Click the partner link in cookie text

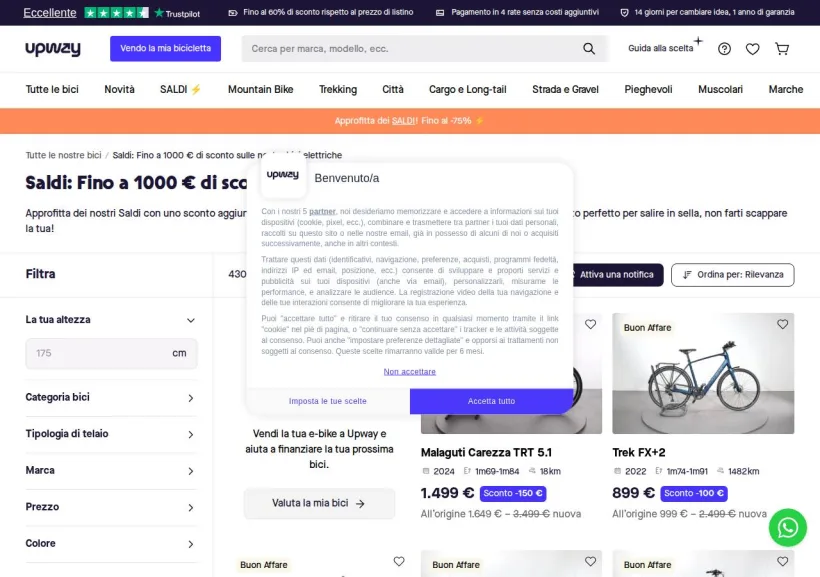322,211
